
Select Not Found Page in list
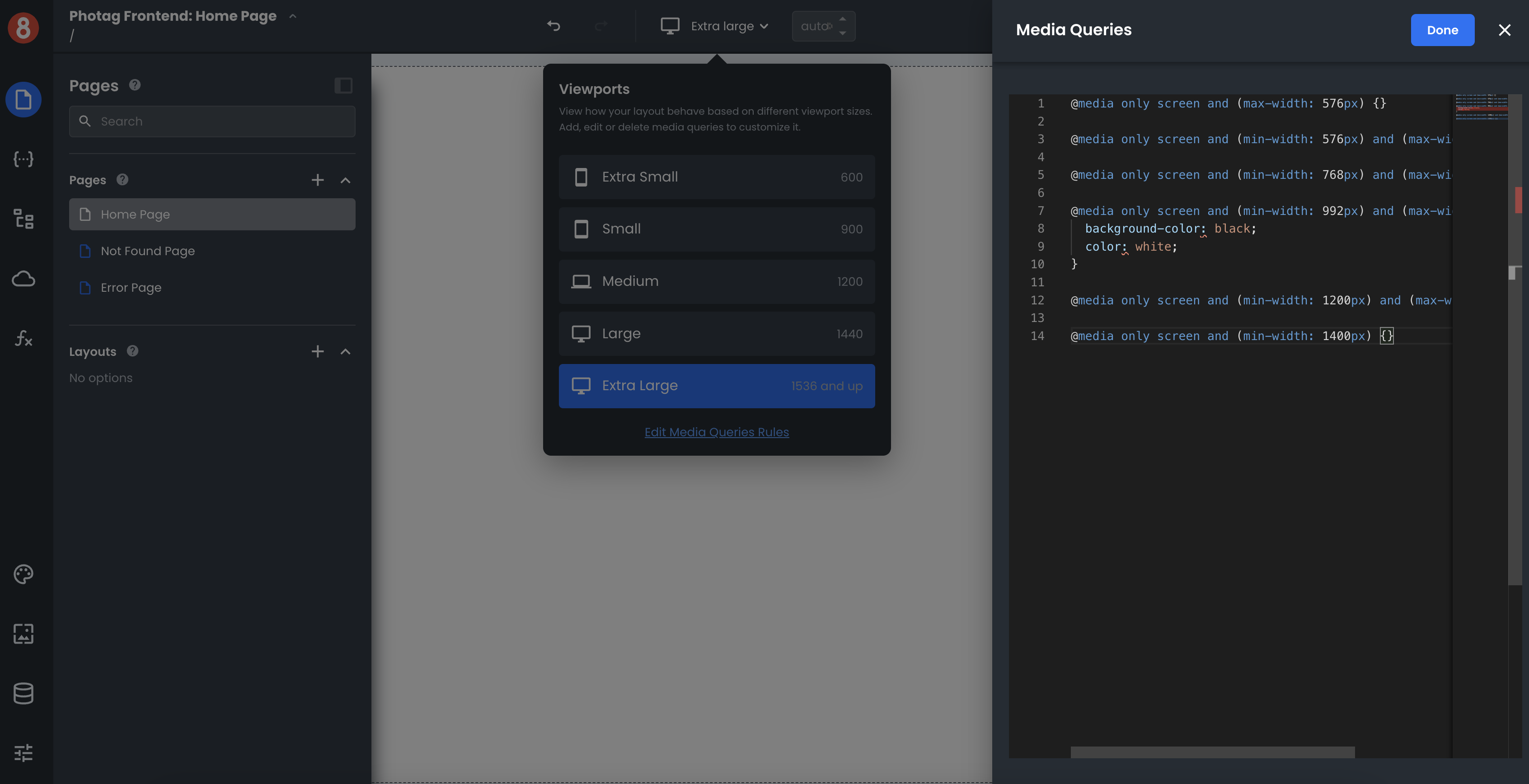(148, 251)
